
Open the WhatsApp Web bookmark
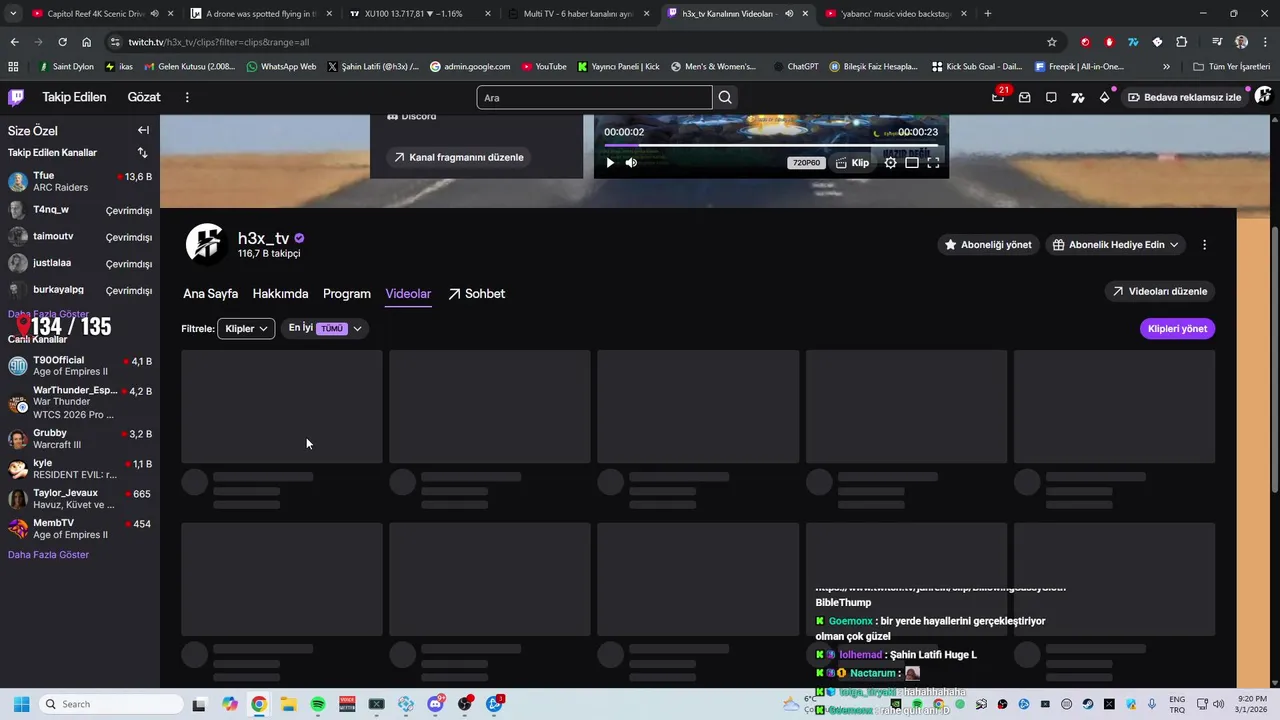tap(280, 67)
